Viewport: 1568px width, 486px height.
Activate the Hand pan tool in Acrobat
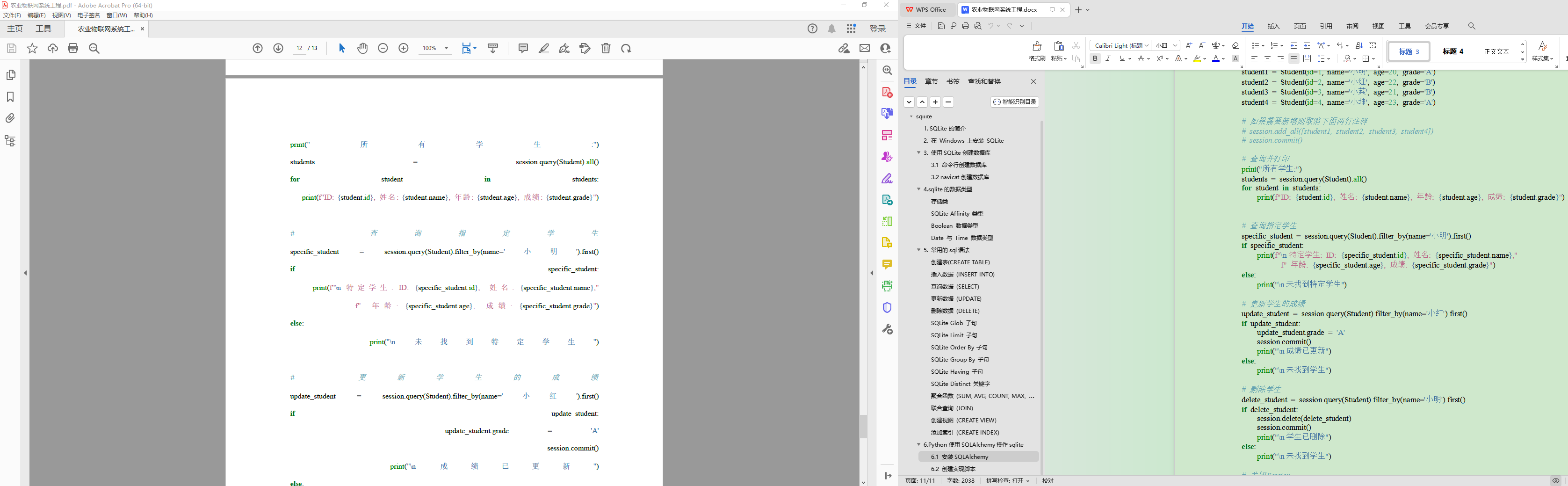pos(363,48)
